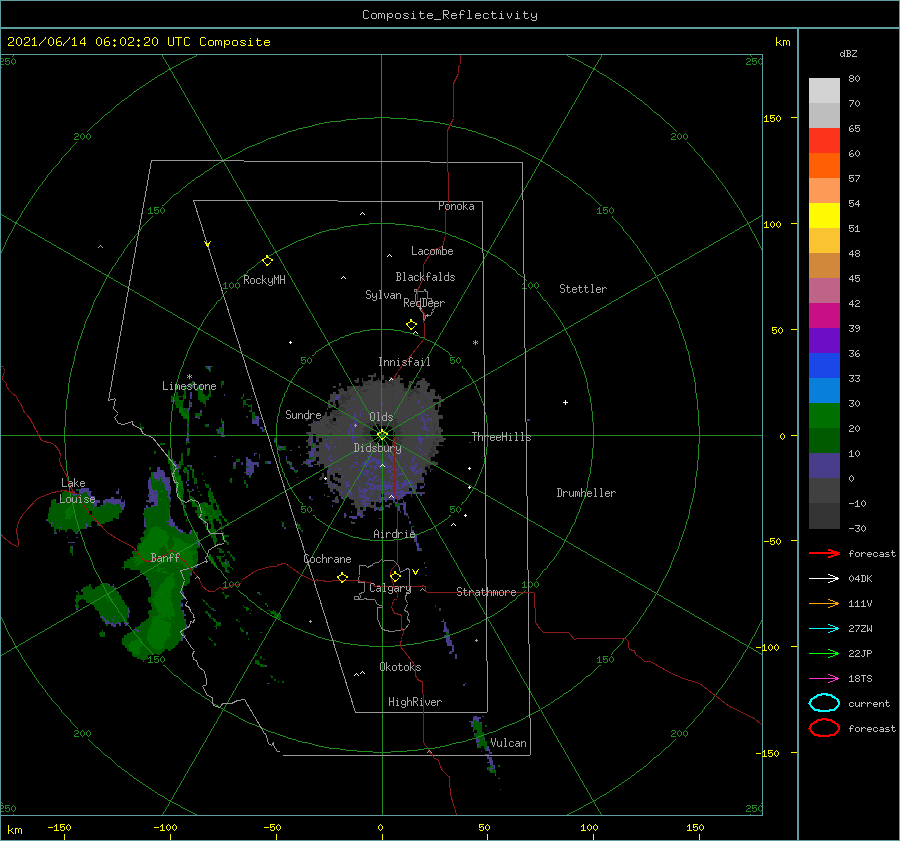This screenshot has height=841, width=900.
Task: Click the km unit label at bottom left
Action: coord(14,830)
